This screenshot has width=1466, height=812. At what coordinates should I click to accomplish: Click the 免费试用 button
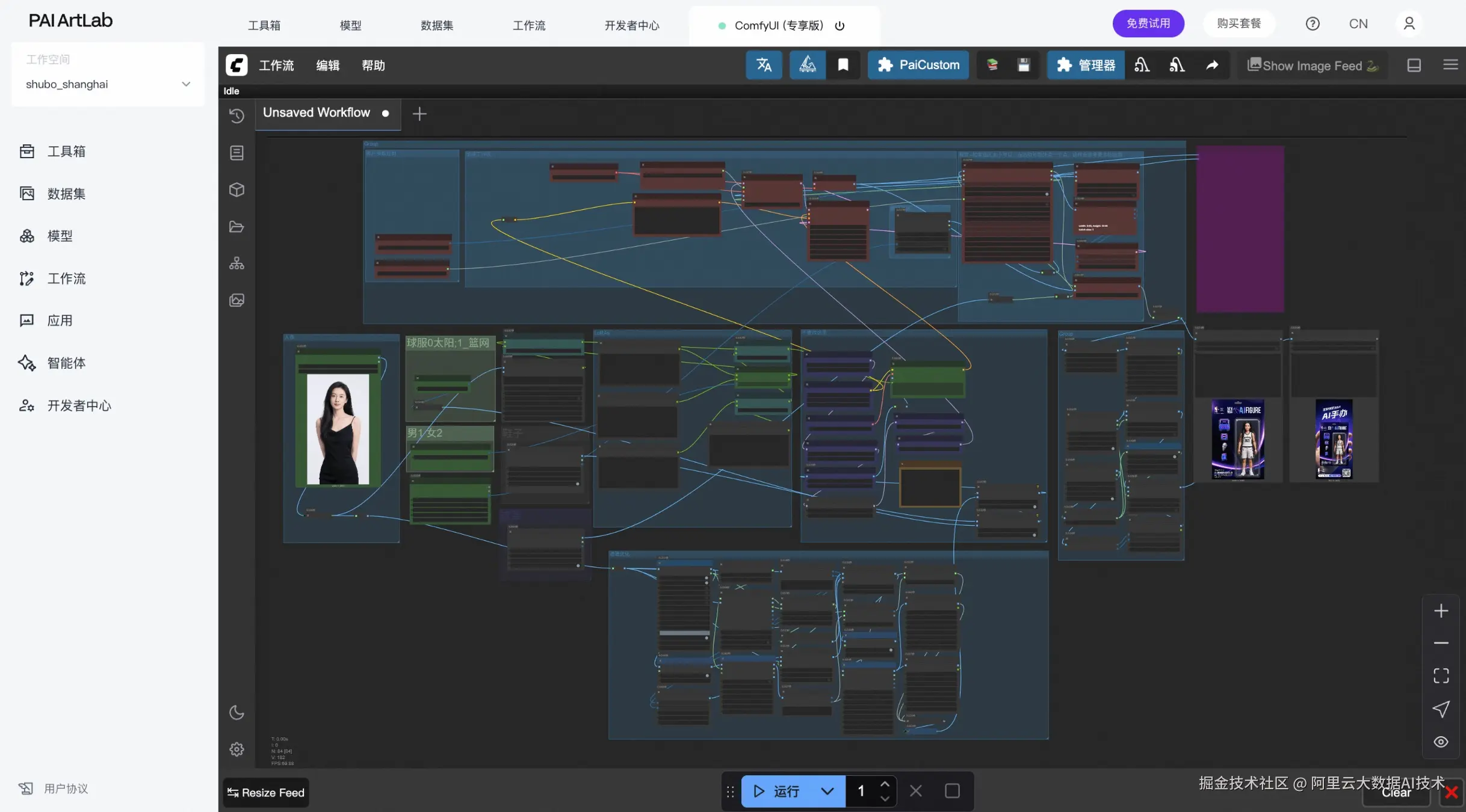point(1148,23)
